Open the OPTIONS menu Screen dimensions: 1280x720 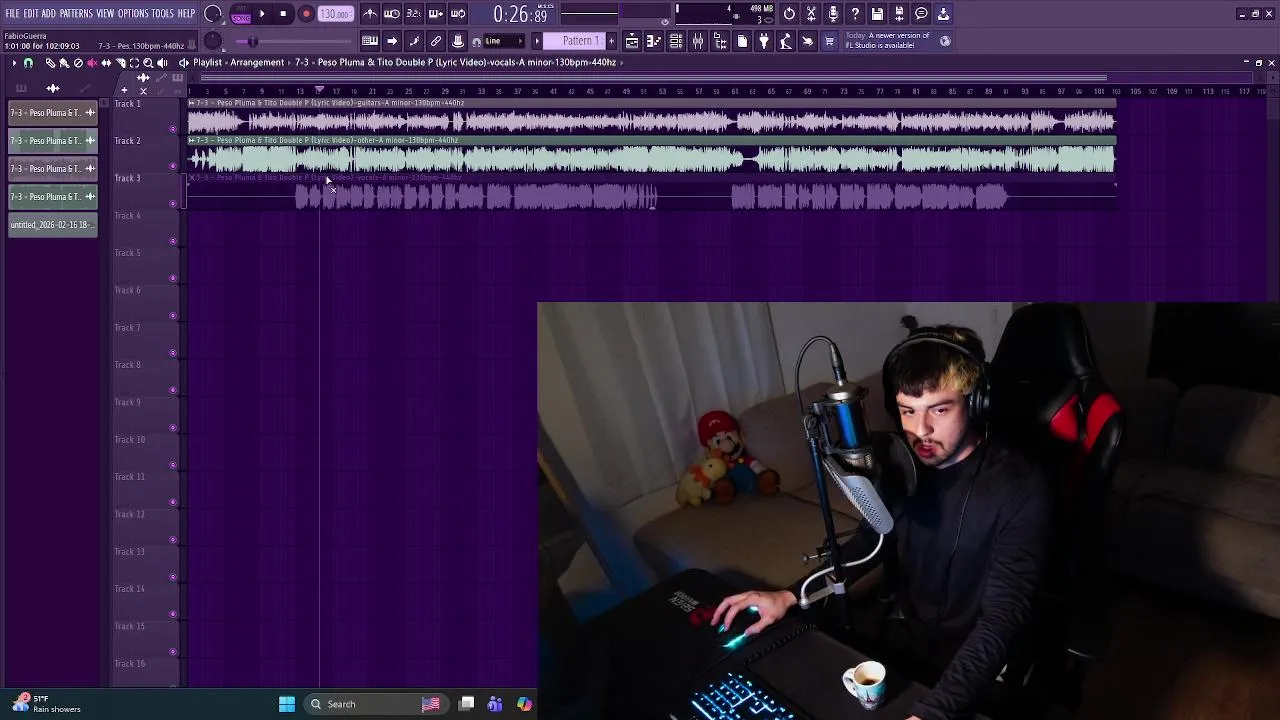pyautogui.click(x=133, y=13)
